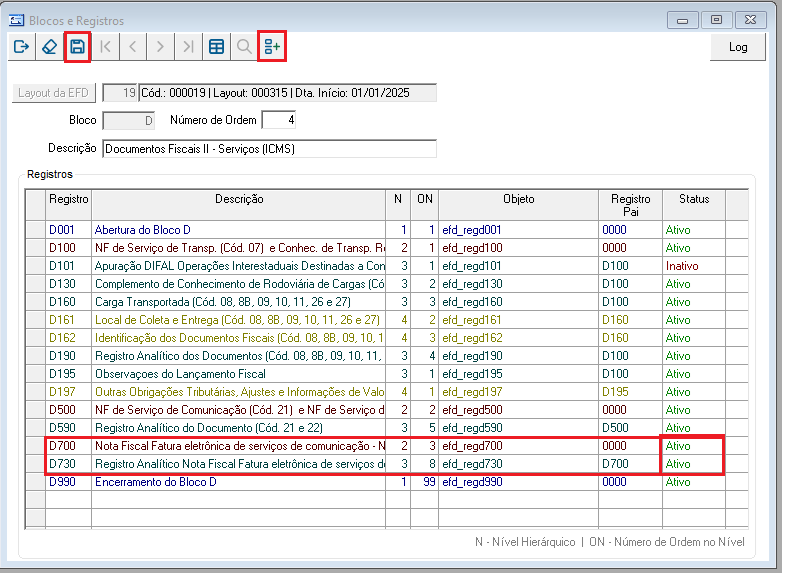Select the D101 registro cell

pos(69,266)
